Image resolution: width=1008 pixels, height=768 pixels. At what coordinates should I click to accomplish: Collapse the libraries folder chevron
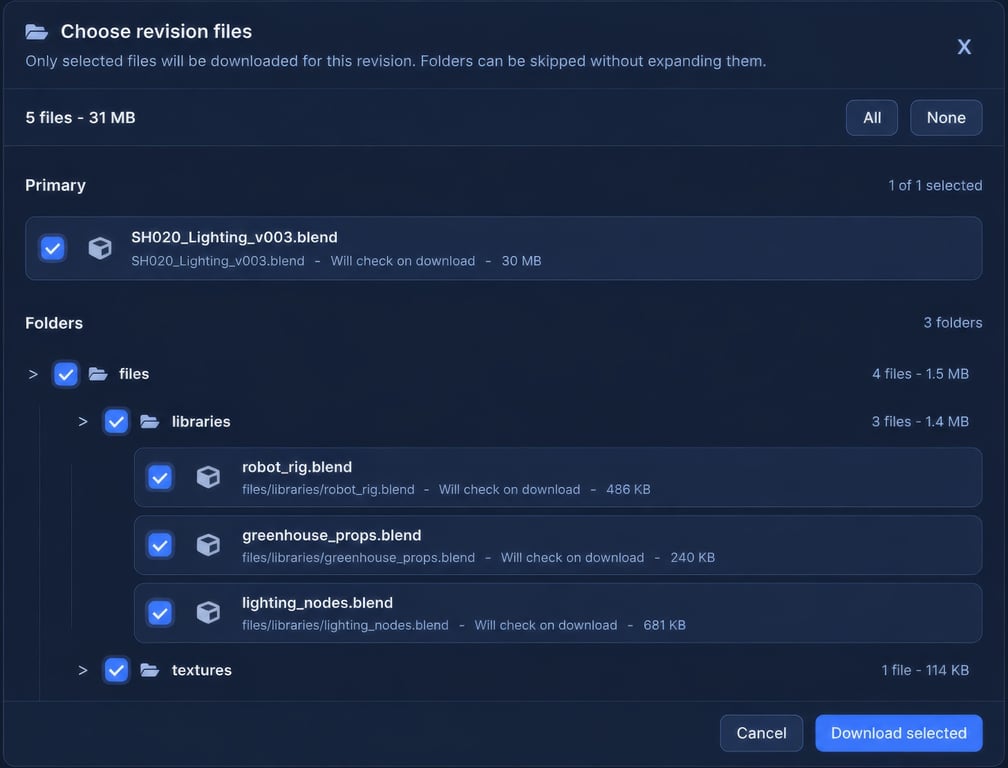click(x=83, y=422)
